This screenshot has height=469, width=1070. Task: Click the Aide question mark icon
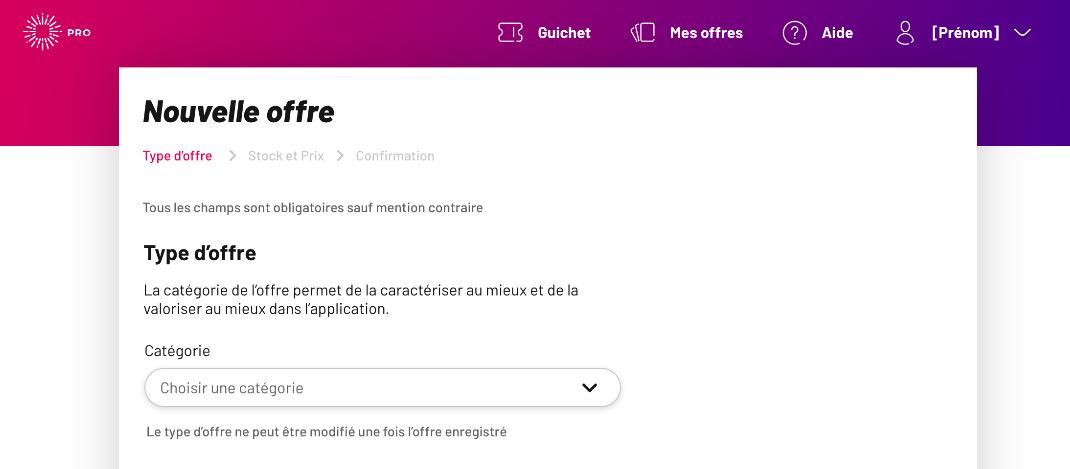794,33
